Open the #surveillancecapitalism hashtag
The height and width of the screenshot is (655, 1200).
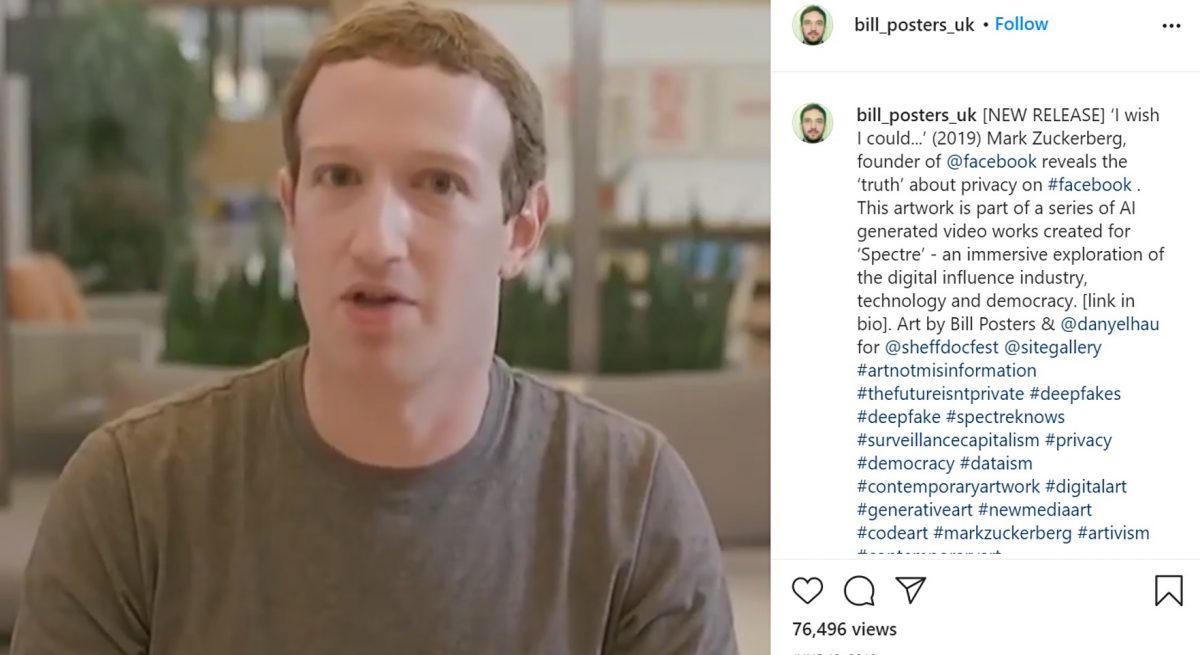[948, 440]
